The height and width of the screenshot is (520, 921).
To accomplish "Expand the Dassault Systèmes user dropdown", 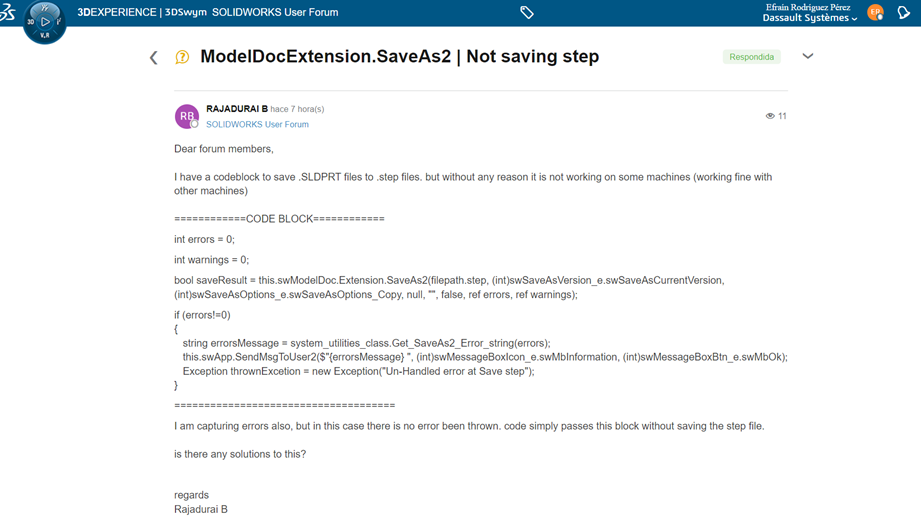I will (810, 18).
